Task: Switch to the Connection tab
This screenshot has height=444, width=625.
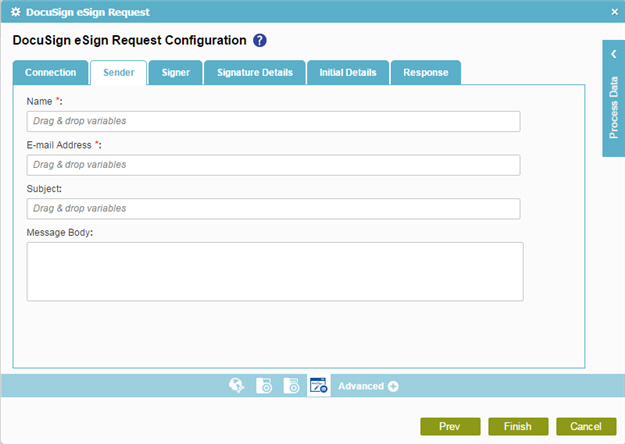Action: (x=50, y=73)
